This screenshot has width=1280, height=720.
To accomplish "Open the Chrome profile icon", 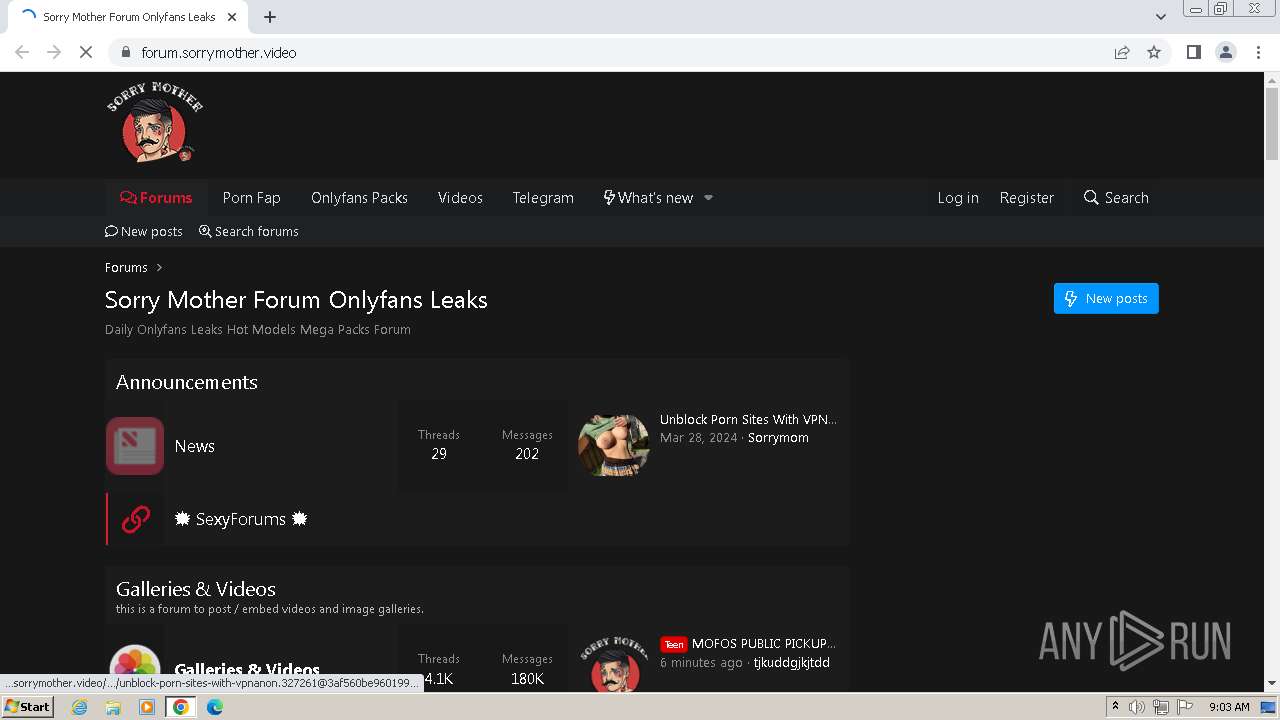I will click(1226, 52).
